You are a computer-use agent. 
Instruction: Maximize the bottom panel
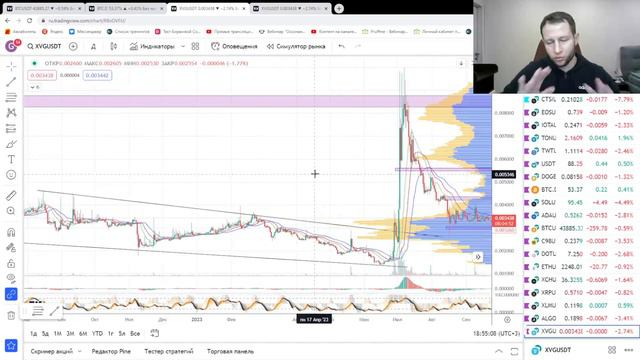[514, 351]
